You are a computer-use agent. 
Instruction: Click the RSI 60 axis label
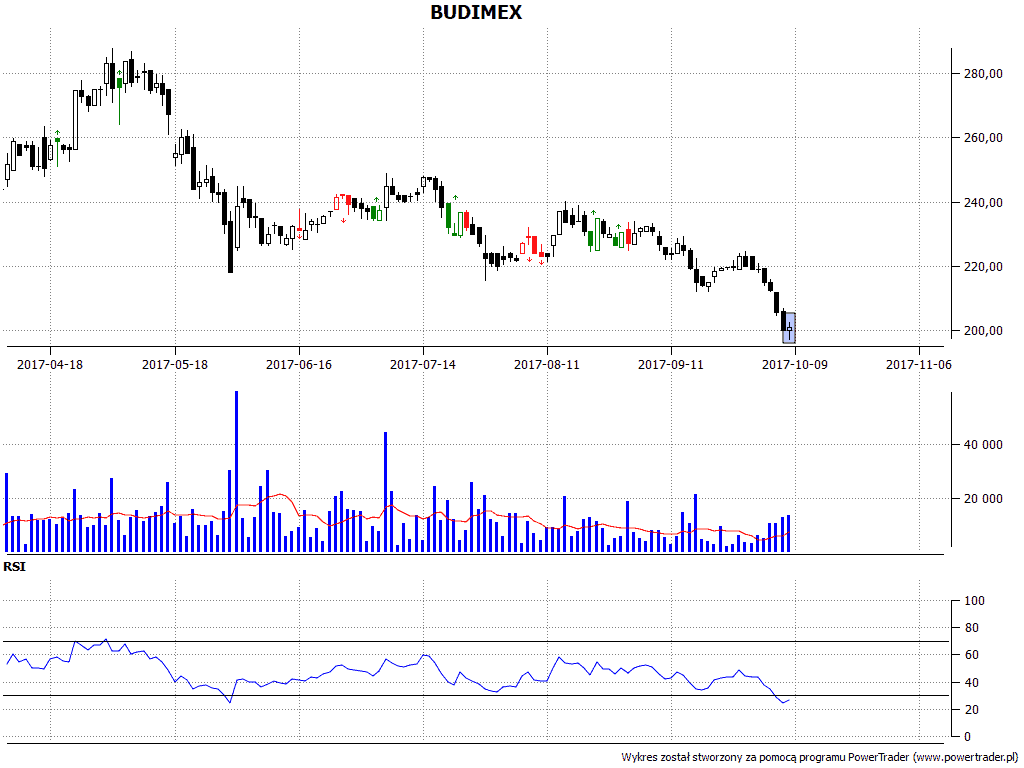(972, 655)
